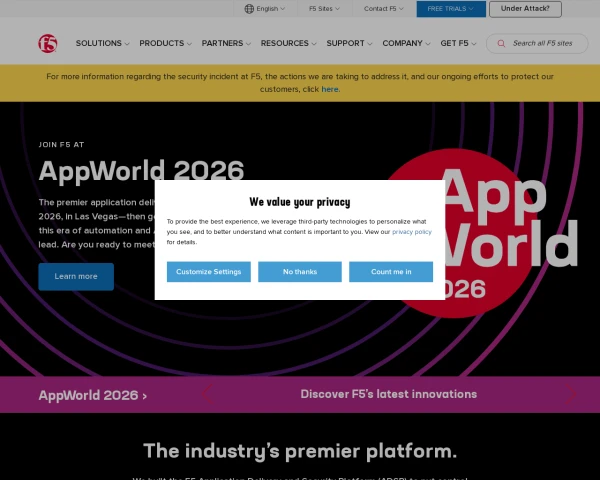Viewport: 600px width, 480px height.
Task: Choose Customize Settings in privacy dialog
Action: [208, 272]
